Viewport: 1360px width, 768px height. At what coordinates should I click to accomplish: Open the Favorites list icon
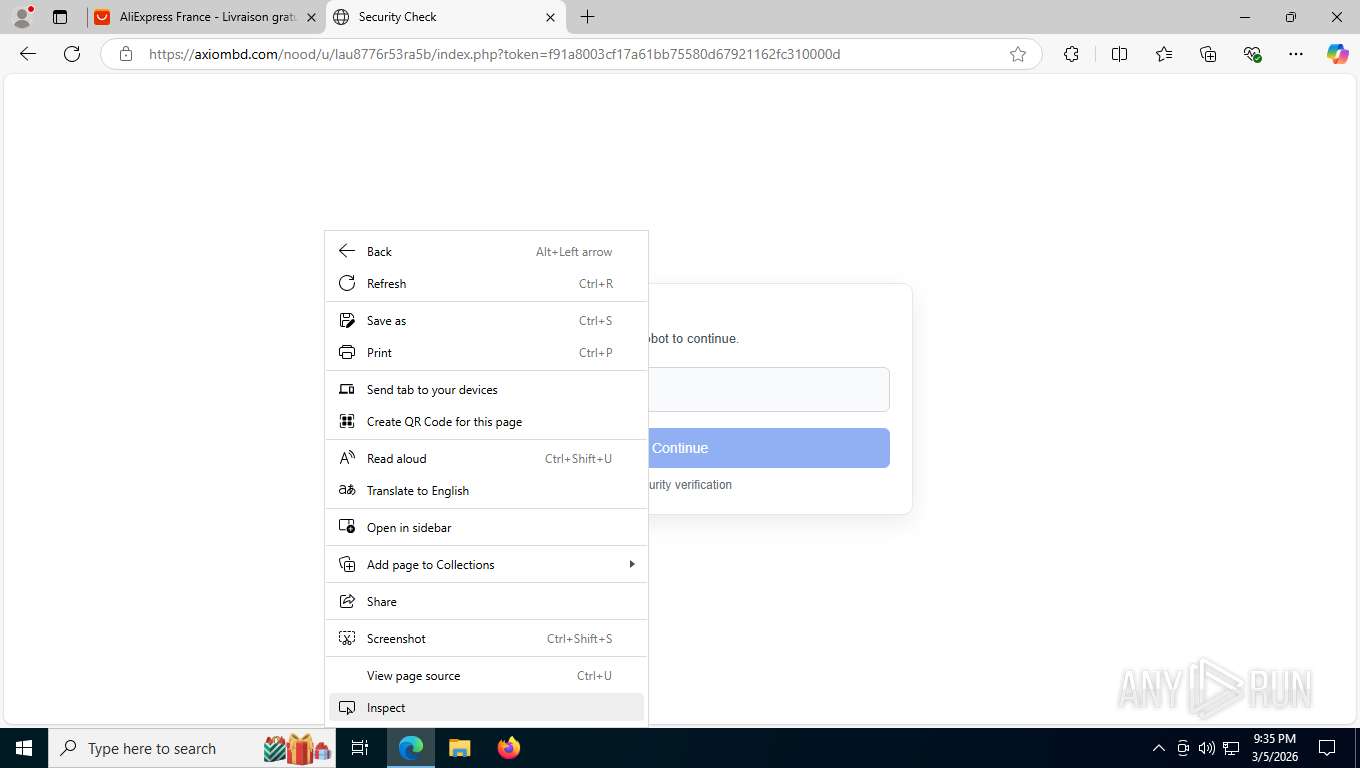tap(1164, 54)
